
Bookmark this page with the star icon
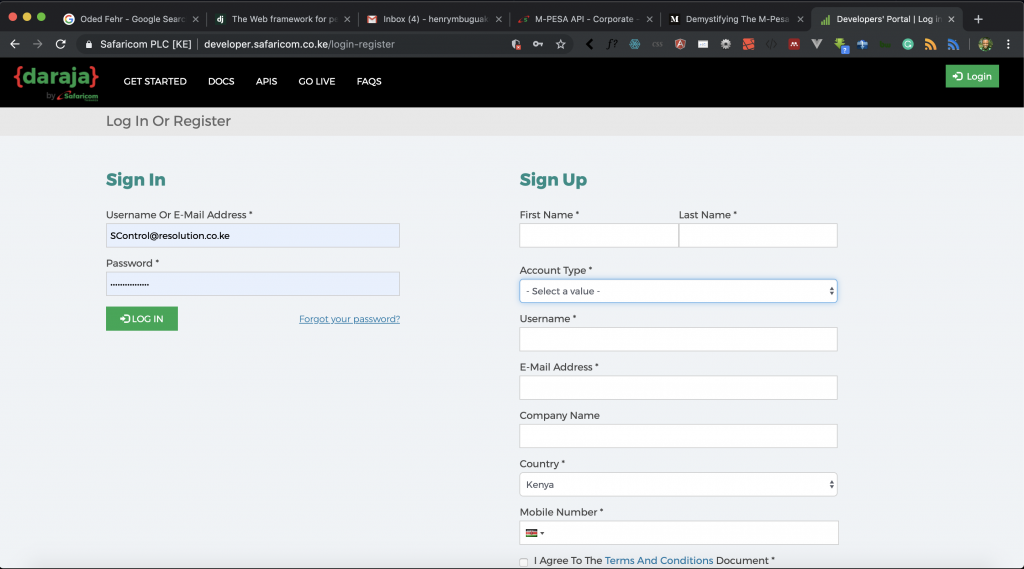[560, 44]
